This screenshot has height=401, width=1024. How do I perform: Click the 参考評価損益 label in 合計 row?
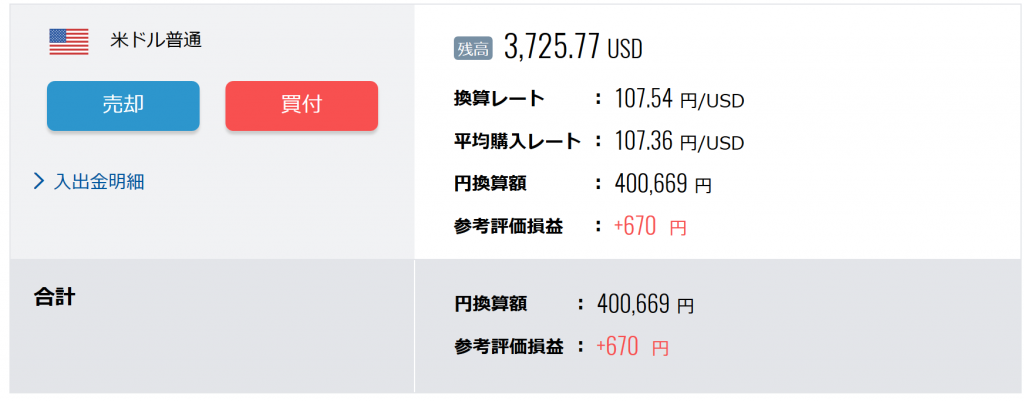point(508,347)
